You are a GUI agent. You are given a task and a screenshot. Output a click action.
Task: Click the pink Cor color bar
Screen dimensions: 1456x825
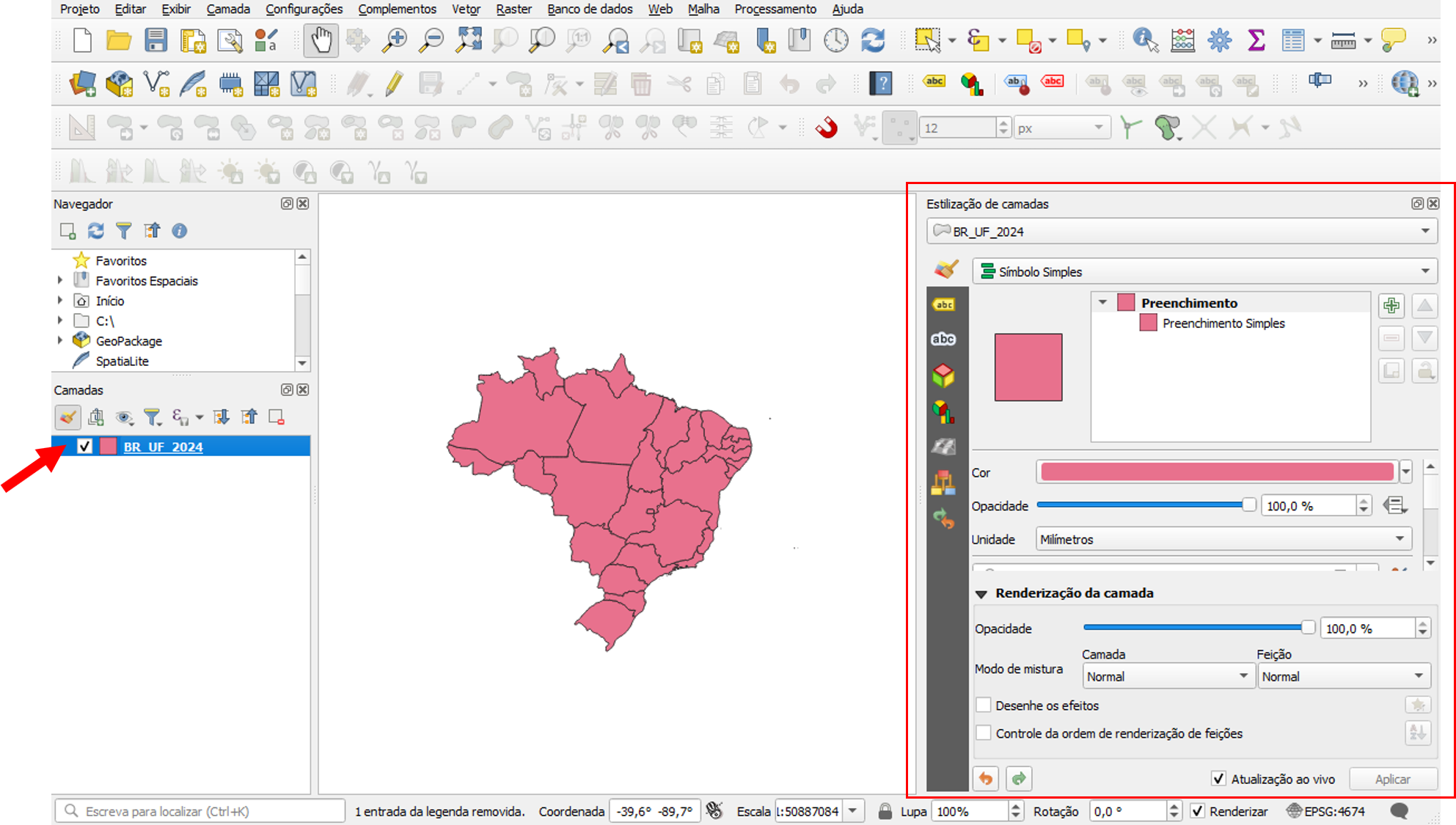point(1217,472)
